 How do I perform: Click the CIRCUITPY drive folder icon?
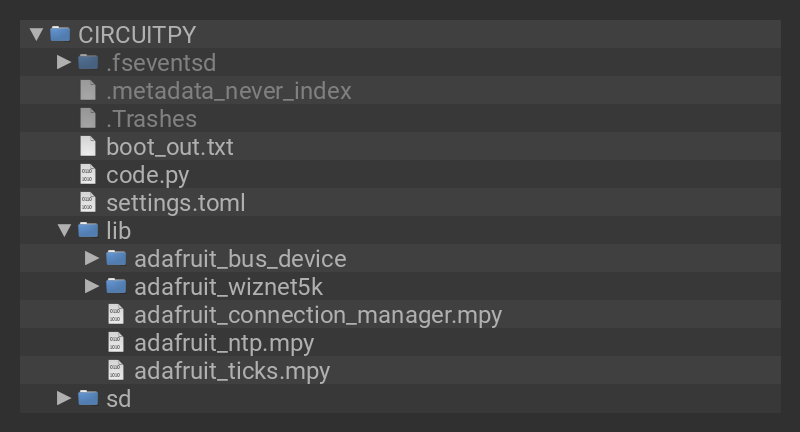61,34
